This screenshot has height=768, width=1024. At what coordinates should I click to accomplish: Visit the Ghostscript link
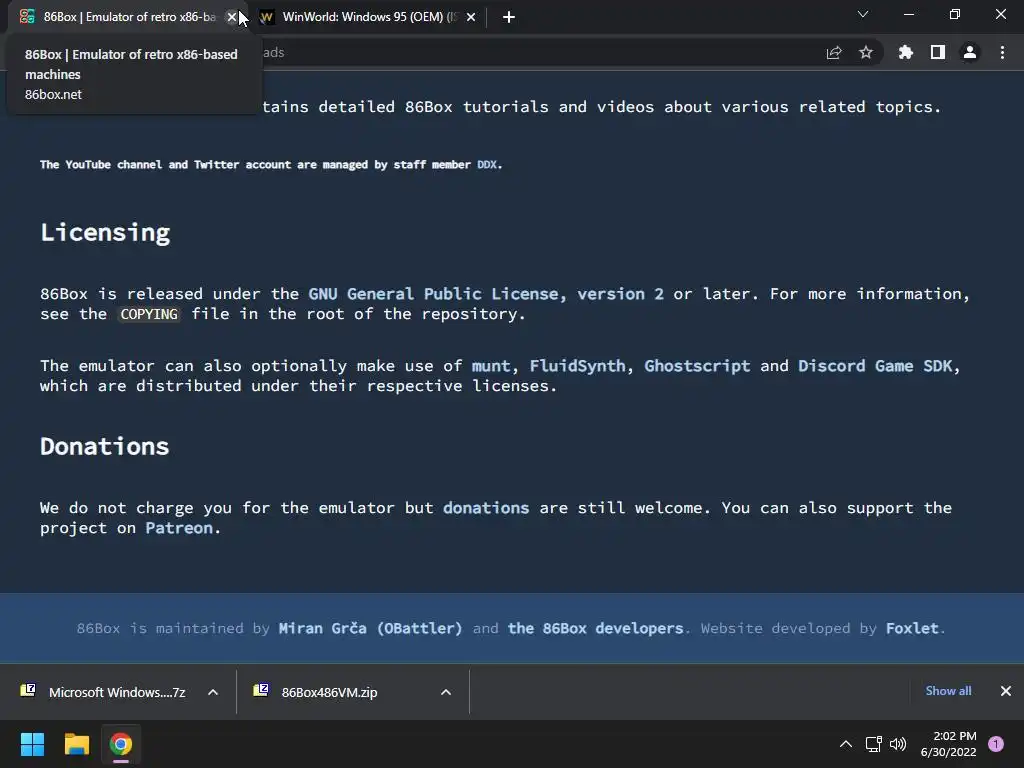pos(697,366)
